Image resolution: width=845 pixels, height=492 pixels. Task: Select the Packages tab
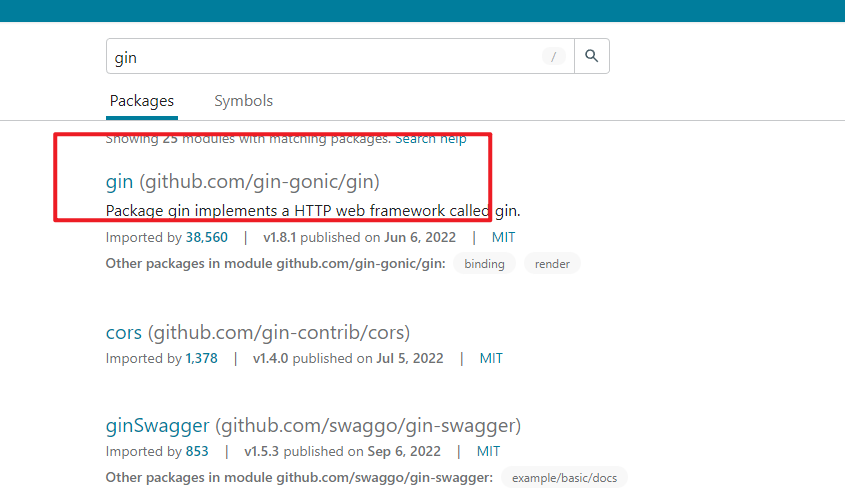pos(142,101)
